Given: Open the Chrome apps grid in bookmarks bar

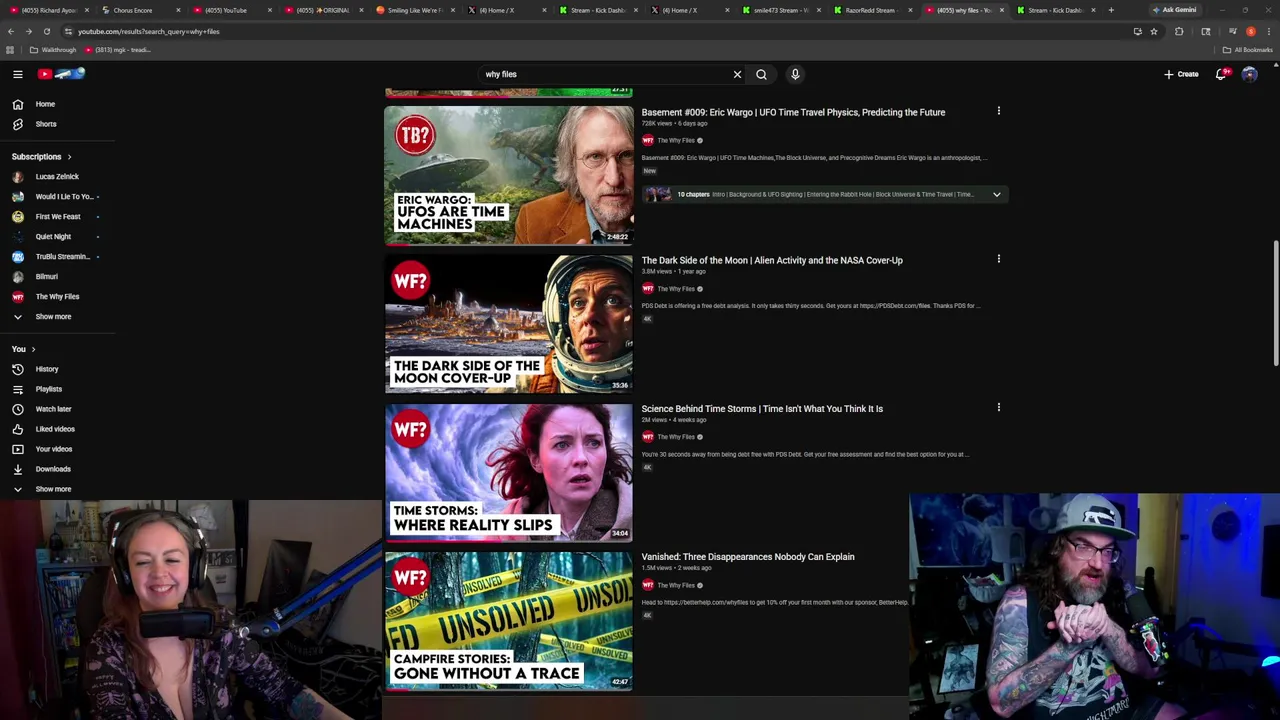Looking at the screenshot, I should [x=10, y=50].
